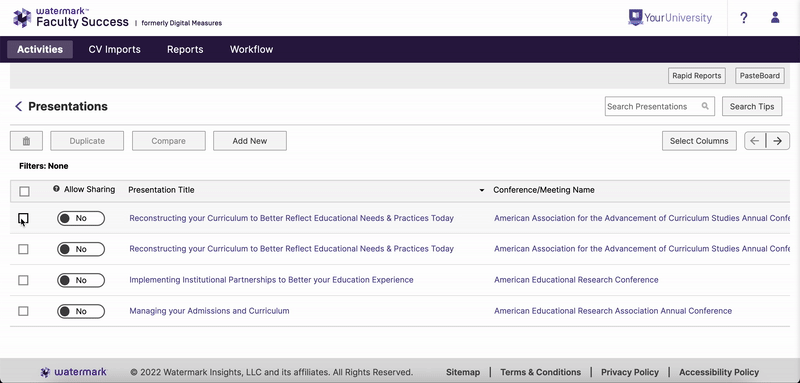
Task: Open Implementing Institutional Partnerships presentation link
Action: coord(271,279)
